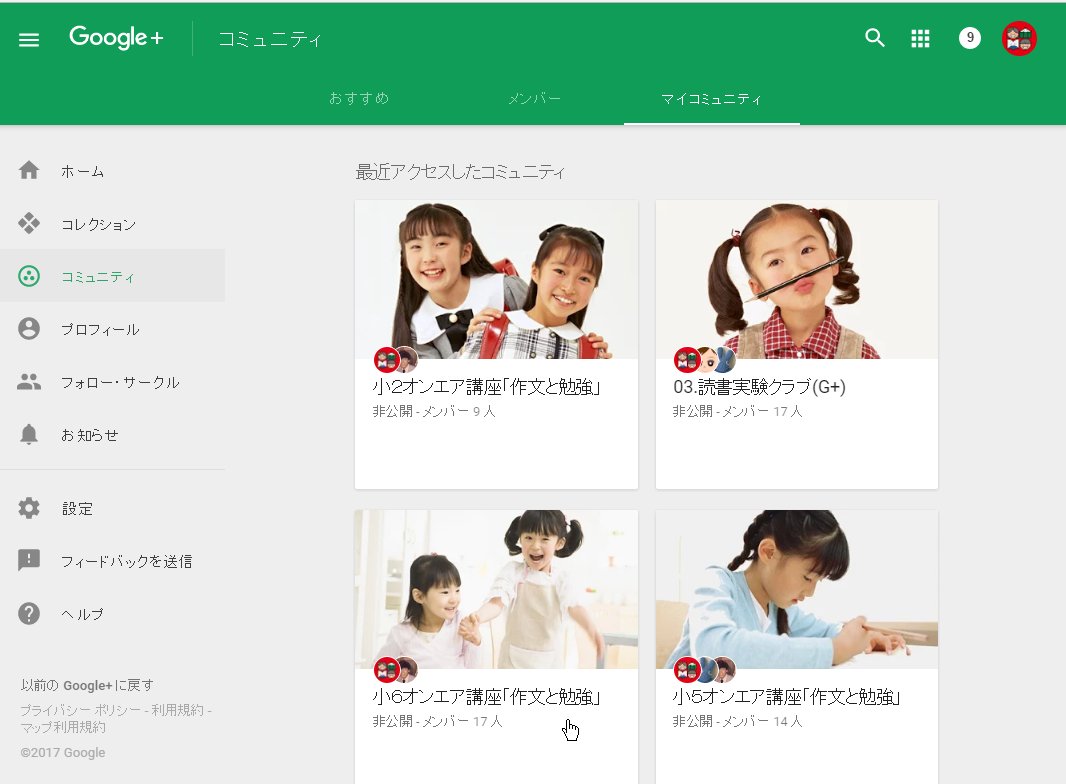This screenshot has width=1066, height=784.
Task: Switch to the メンバー tab
Action: click(534, 99)
